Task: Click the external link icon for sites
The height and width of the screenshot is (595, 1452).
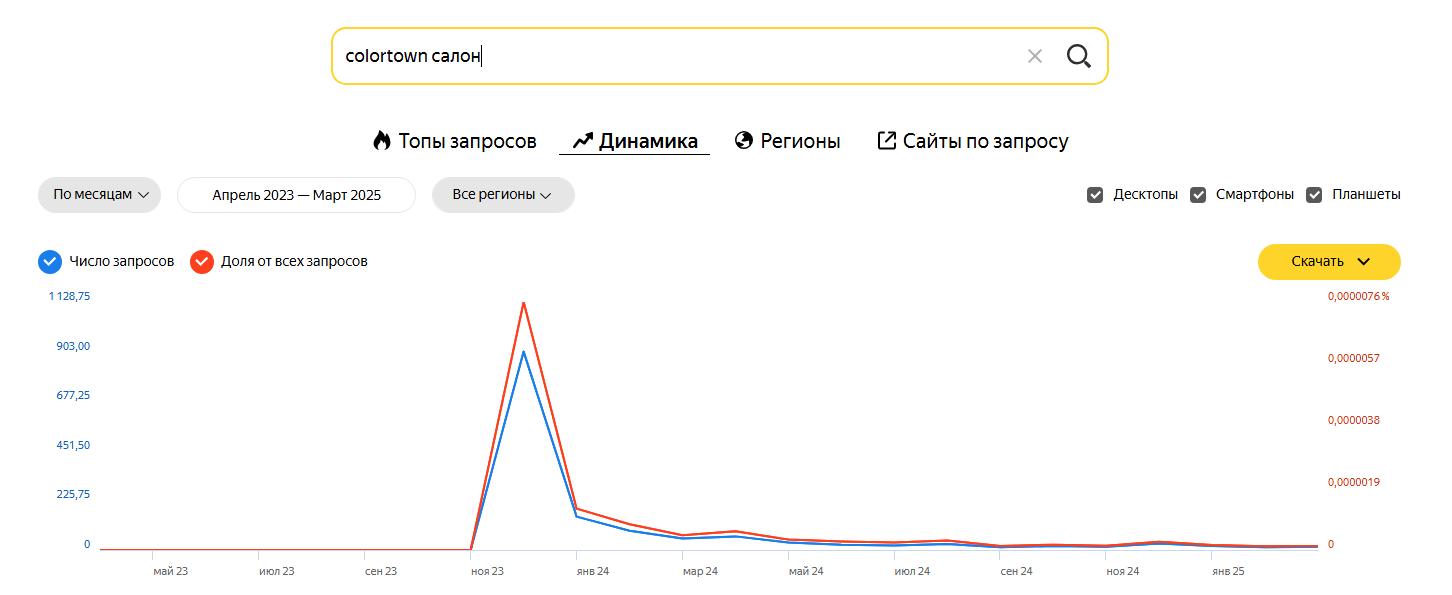Action: coord(886,141)
